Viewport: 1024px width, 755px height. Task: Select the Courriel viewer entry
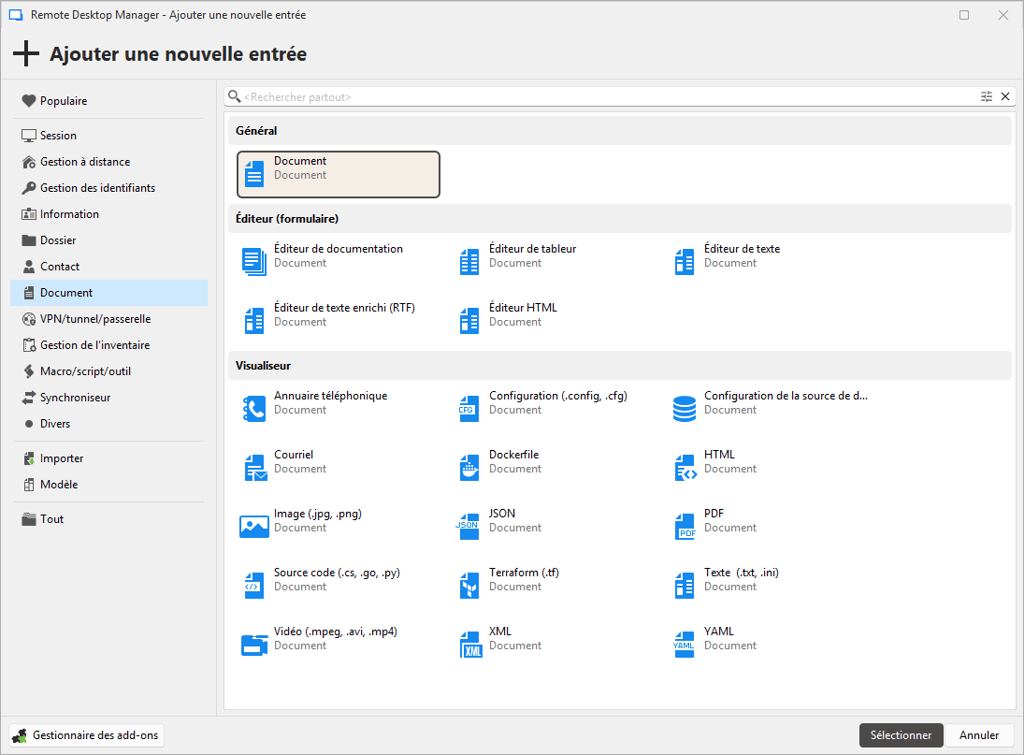coord(297,461)
